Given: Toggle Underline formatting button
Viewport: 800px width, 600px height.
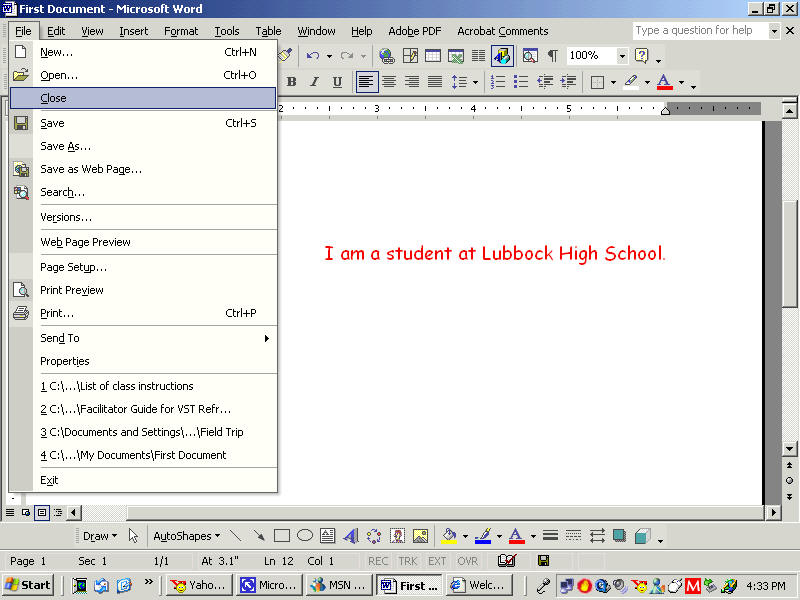Looking at the screenshot, I should tap(337, 82).
